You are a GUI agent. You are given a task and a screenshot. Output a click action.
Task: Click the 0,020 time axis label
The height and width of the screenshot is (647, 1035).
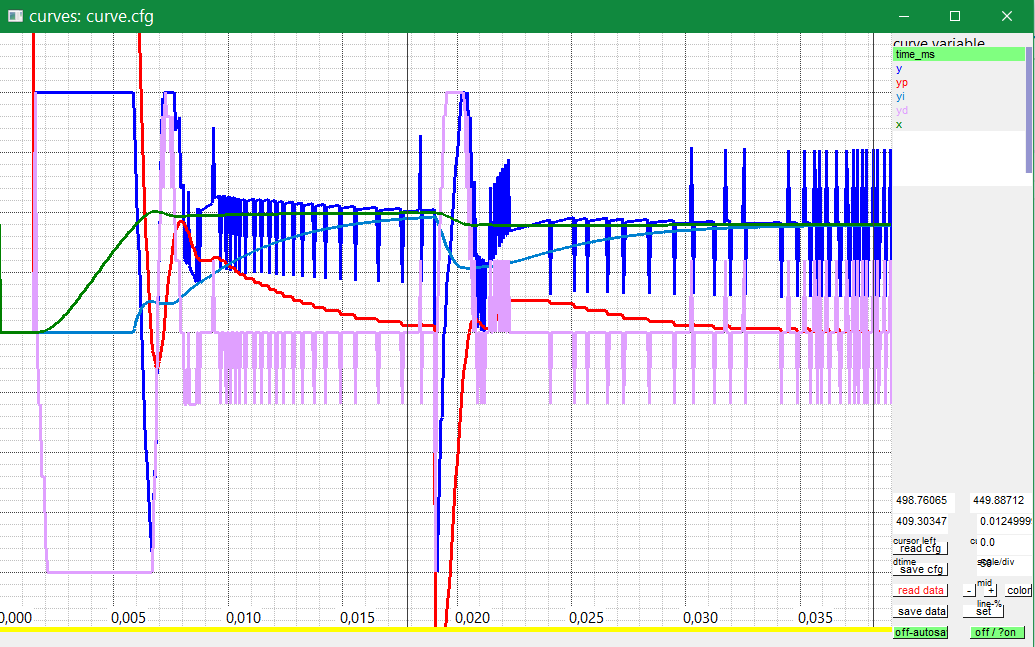coord(472,618)
